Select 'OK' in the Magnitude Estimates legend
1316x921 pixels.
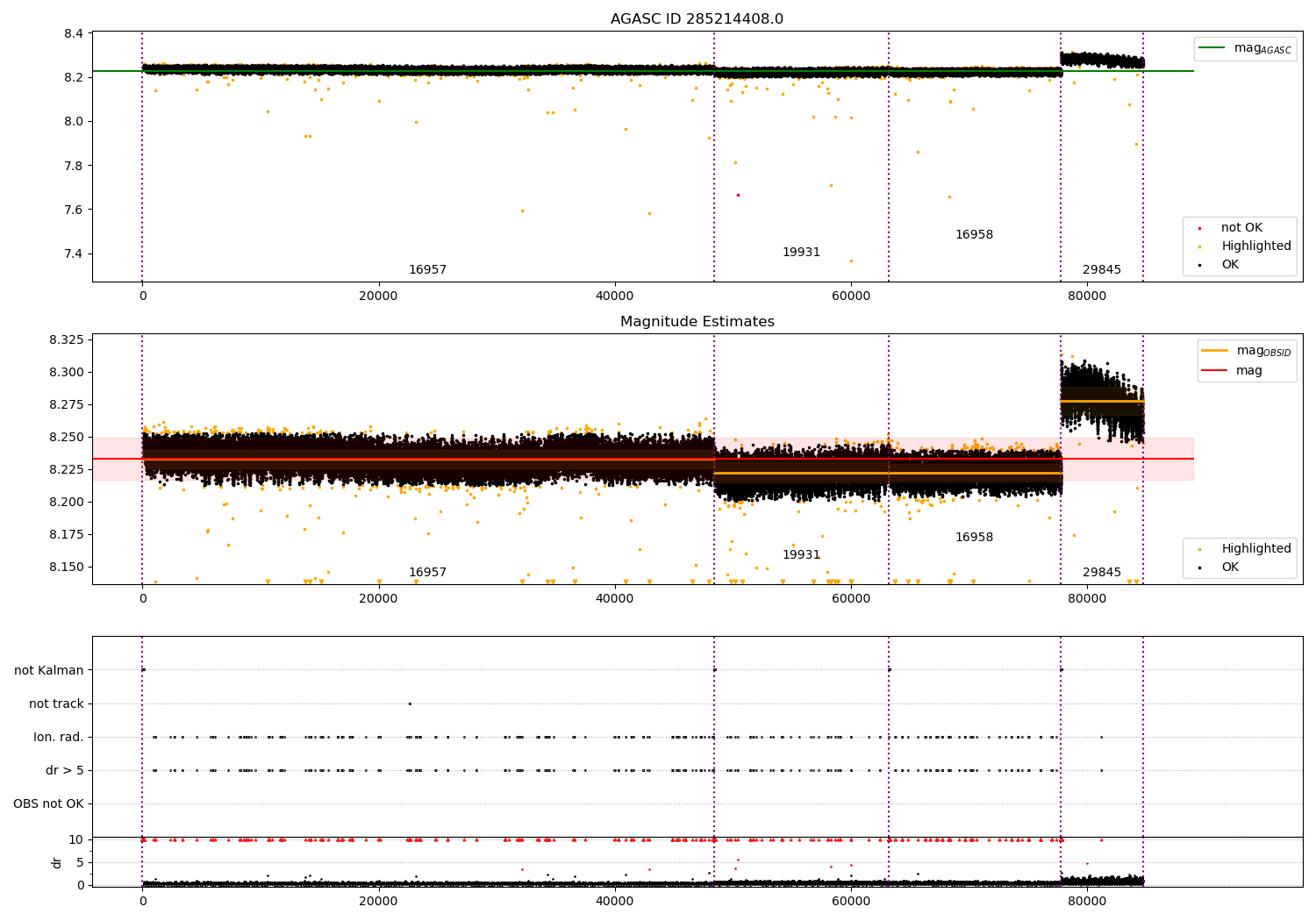pyautogui.click(x=1230, y=568)
